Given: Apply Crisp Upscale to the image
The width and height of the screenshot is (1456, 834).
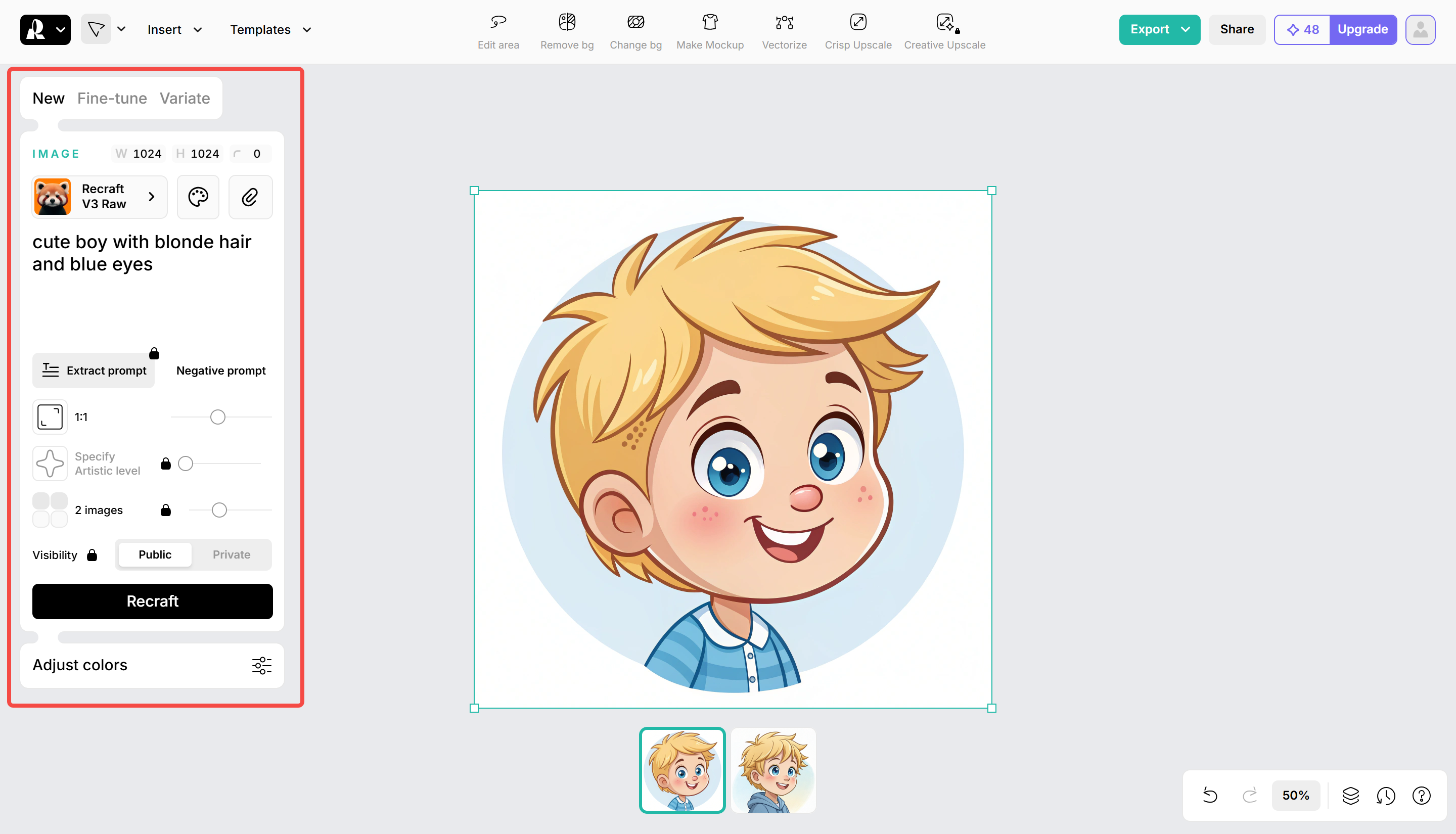Looking at the screenshot, I should tap(858, 30).
